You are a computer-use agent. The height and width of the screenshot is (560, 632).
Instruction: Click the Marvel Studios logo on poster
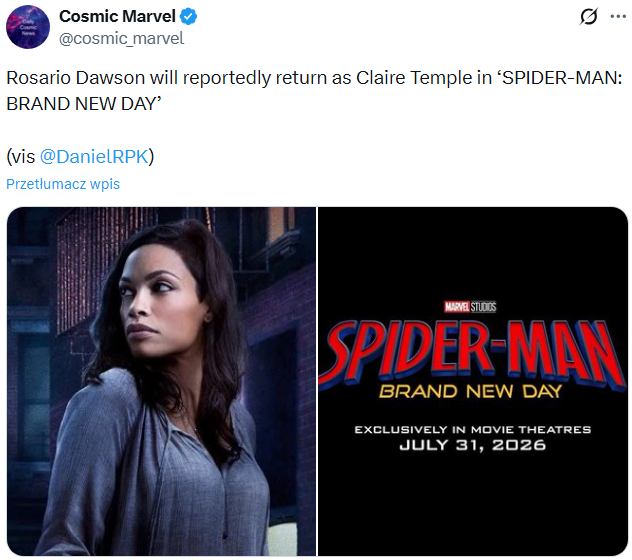(469, 306)
